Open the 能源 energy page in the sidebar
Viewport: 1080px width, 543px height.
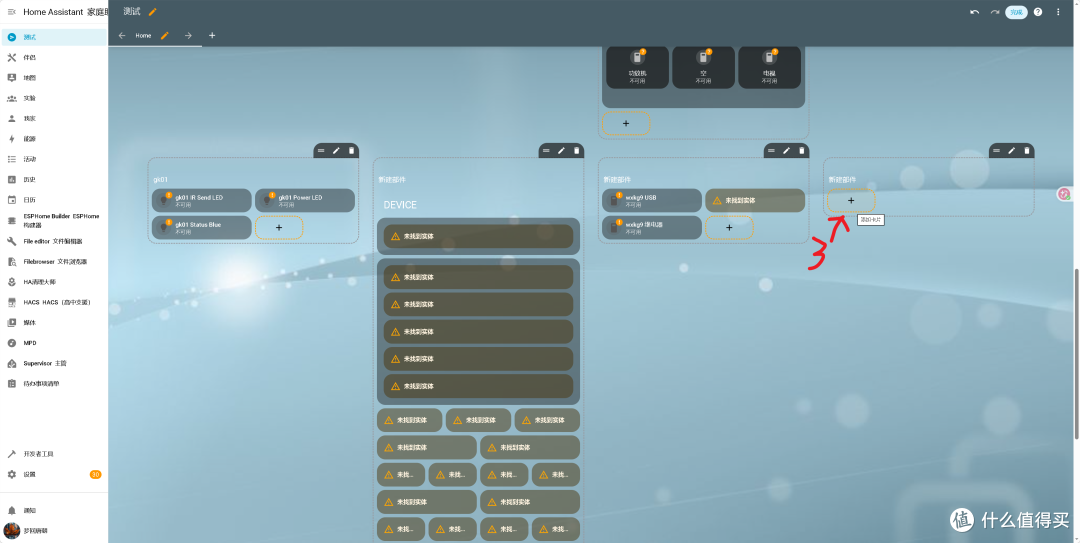tap(54, 139)
